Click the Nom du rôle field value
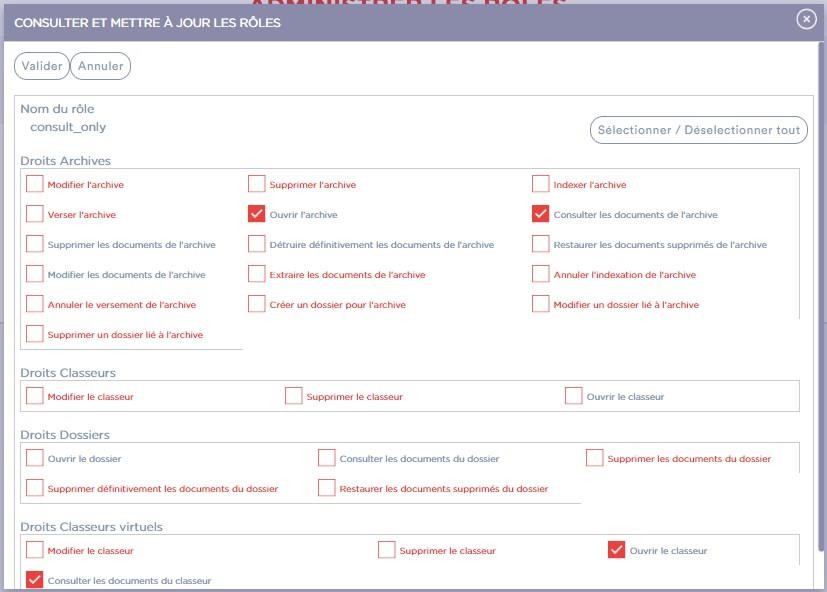The width and height of the screenshot is (827, 592). pyautogui.click(x=68, y=127)
